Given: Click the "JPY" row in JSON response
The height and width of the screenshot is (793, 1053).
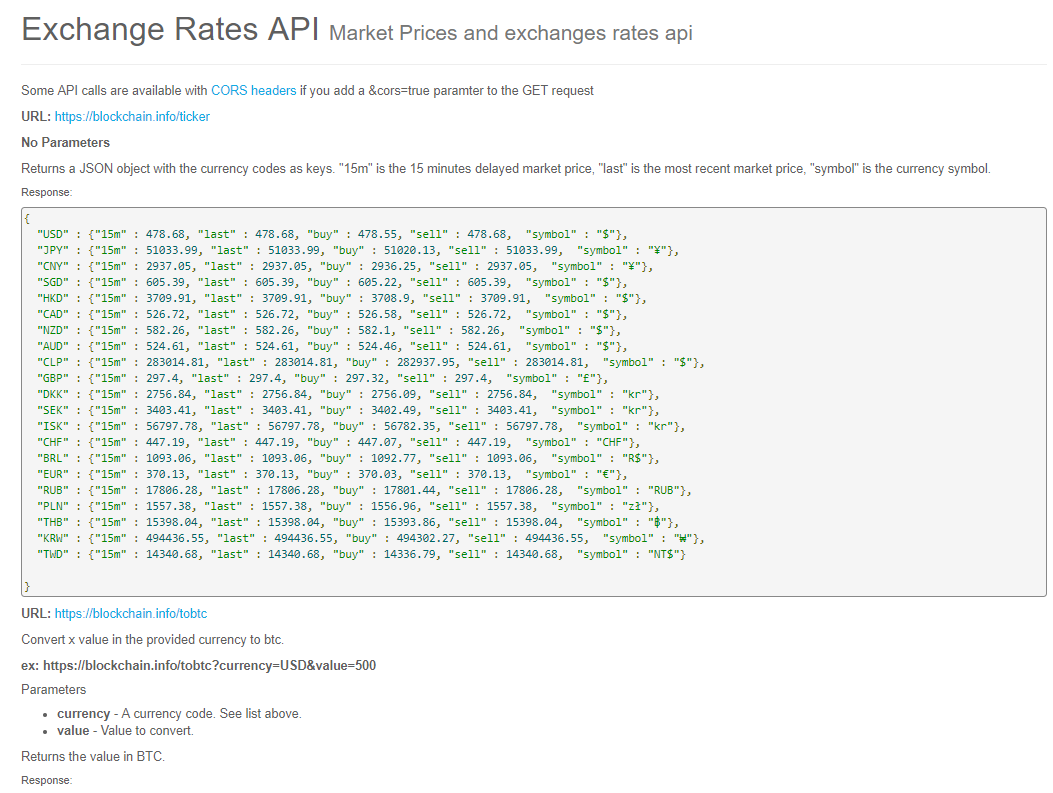Looking at the screenshot, I should tap(357, 250).
